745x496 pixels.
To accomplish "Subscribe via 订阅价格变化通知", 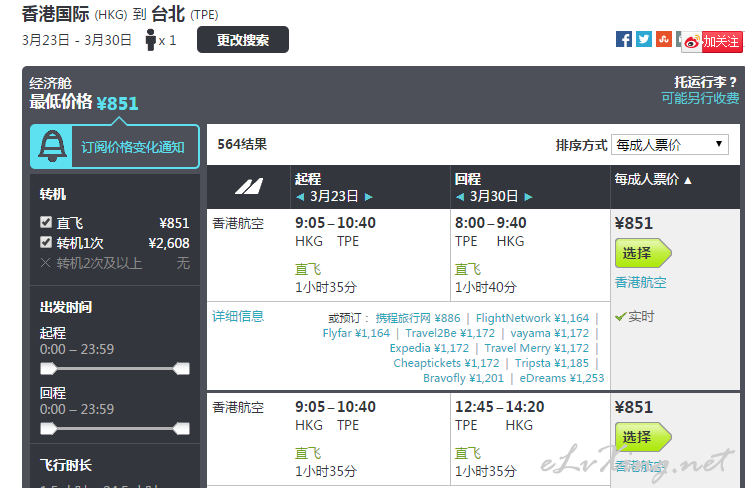I will point(133,147).
